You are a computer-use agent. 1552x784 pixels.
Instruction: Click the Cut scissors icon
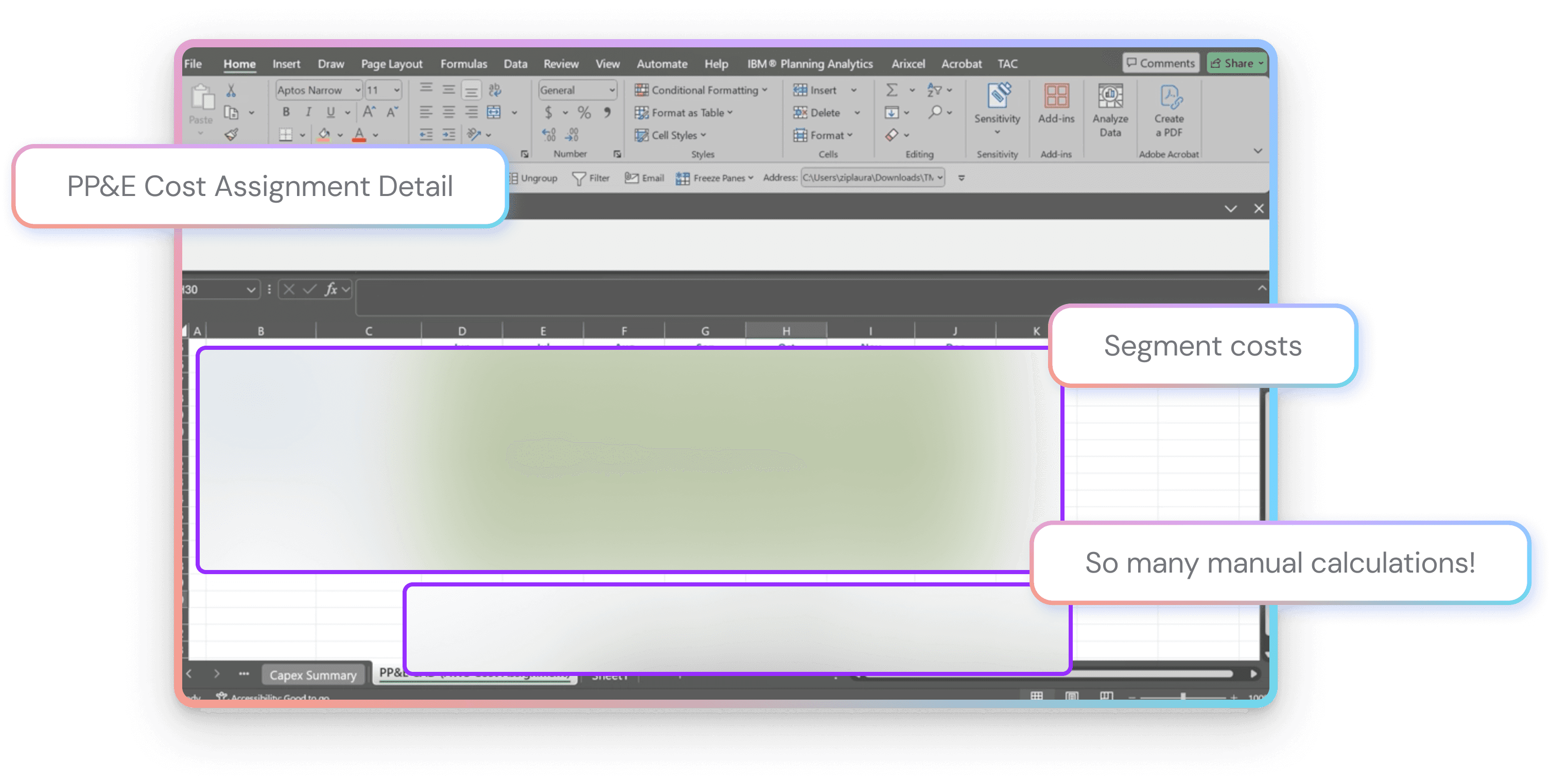(x=231, y=91)
